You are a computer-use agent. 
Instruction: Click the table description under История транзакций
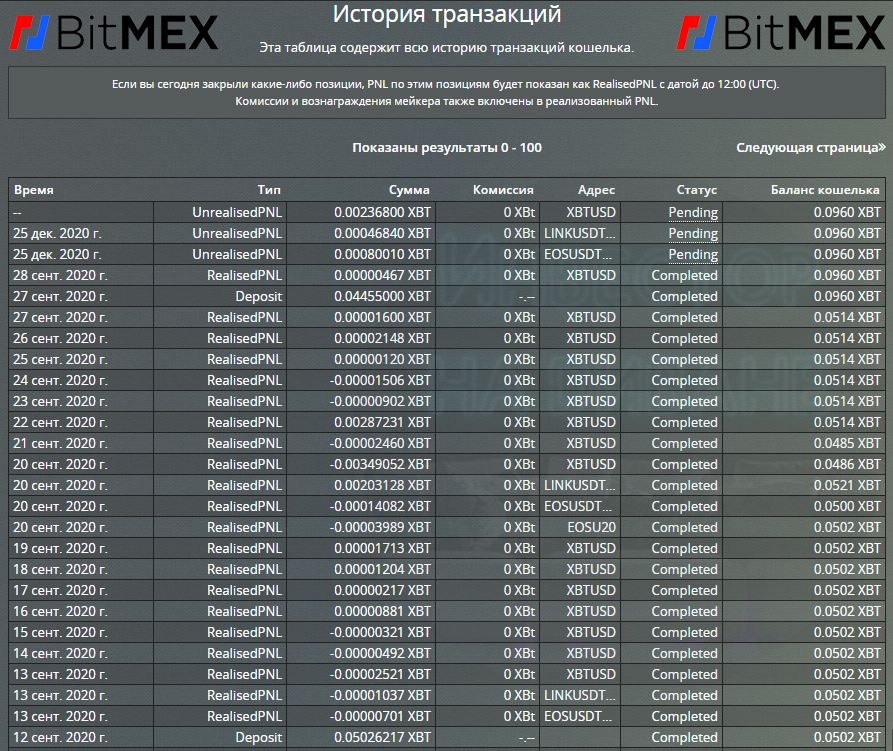[x=447, y=48]
